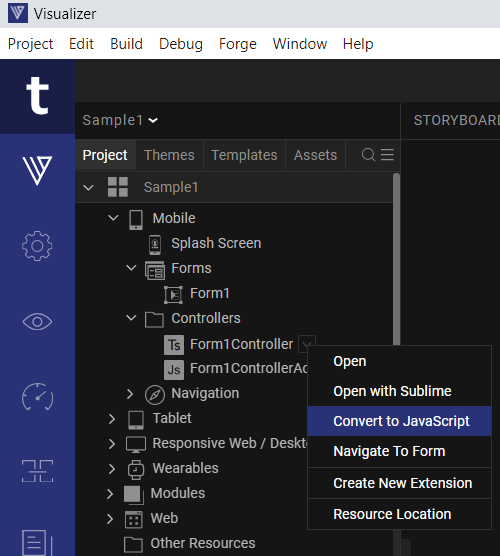Click the brackets icon in left sidebar
Viewport: 500px width, 556px height.
(37, 471)
